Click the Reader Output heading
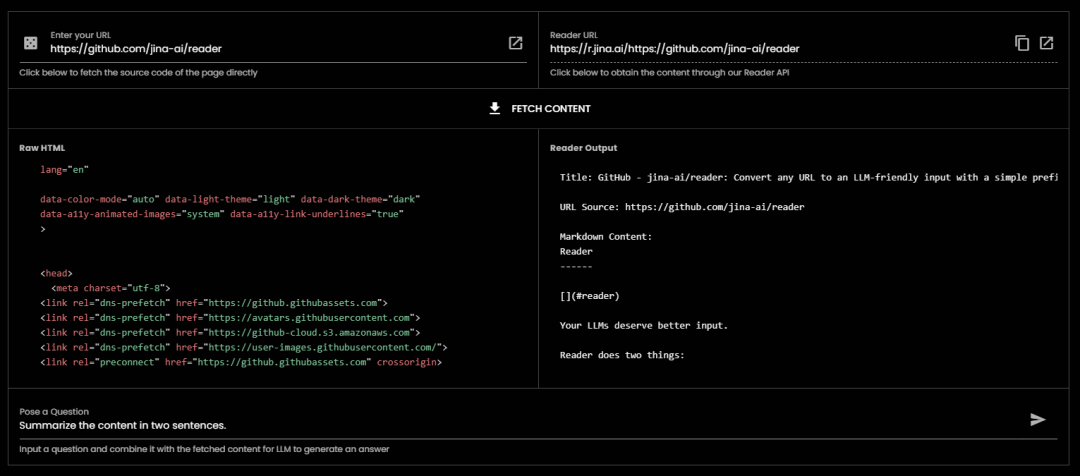 point(583,148)
